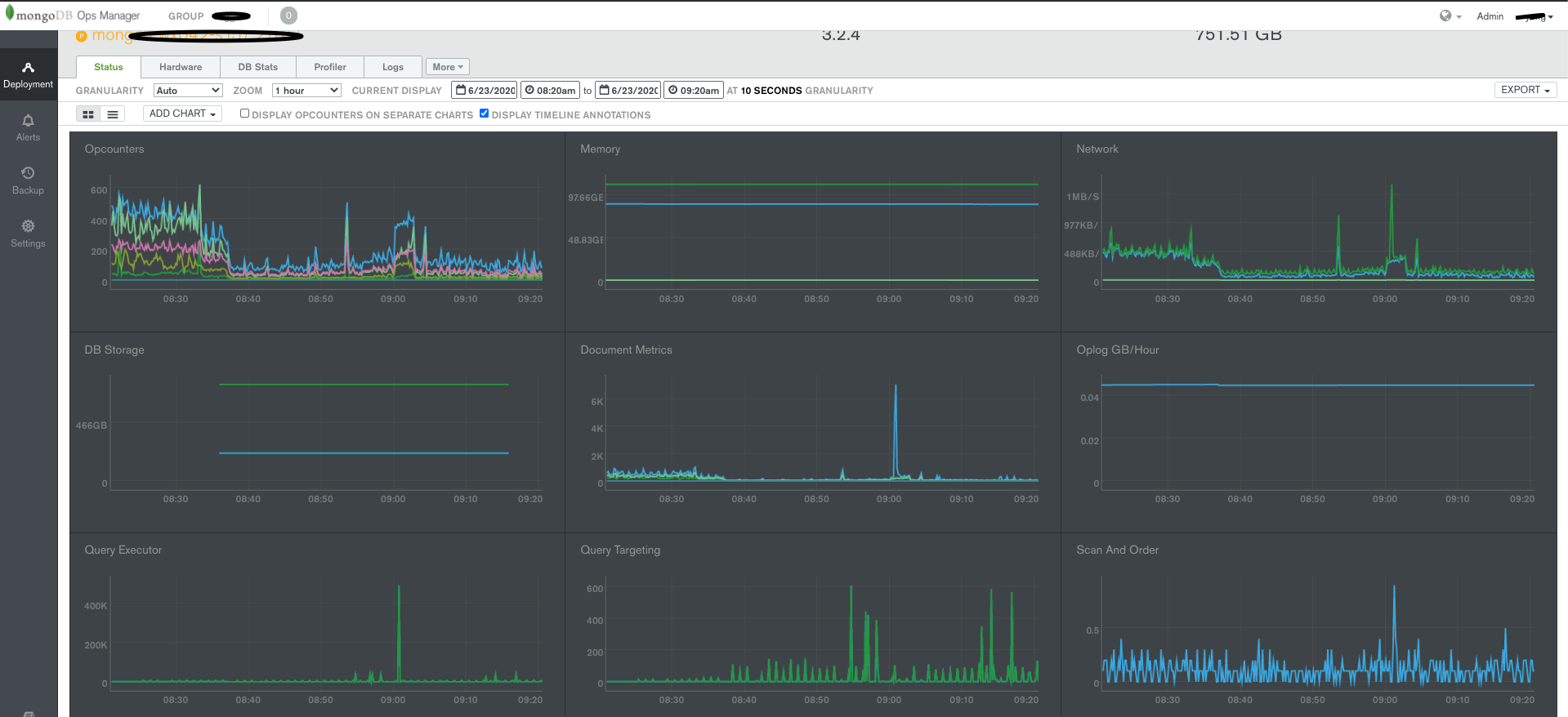Switch to the list chart layout

click(x=113, y=114)
